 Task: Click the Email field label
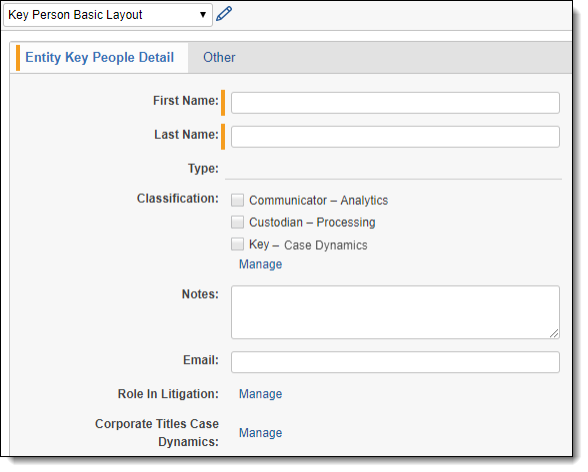(201, 360)
